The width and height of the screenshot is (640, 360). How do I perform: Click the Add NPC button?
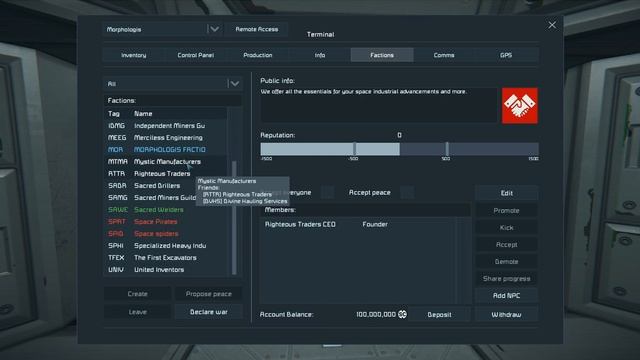coord(506,296)
